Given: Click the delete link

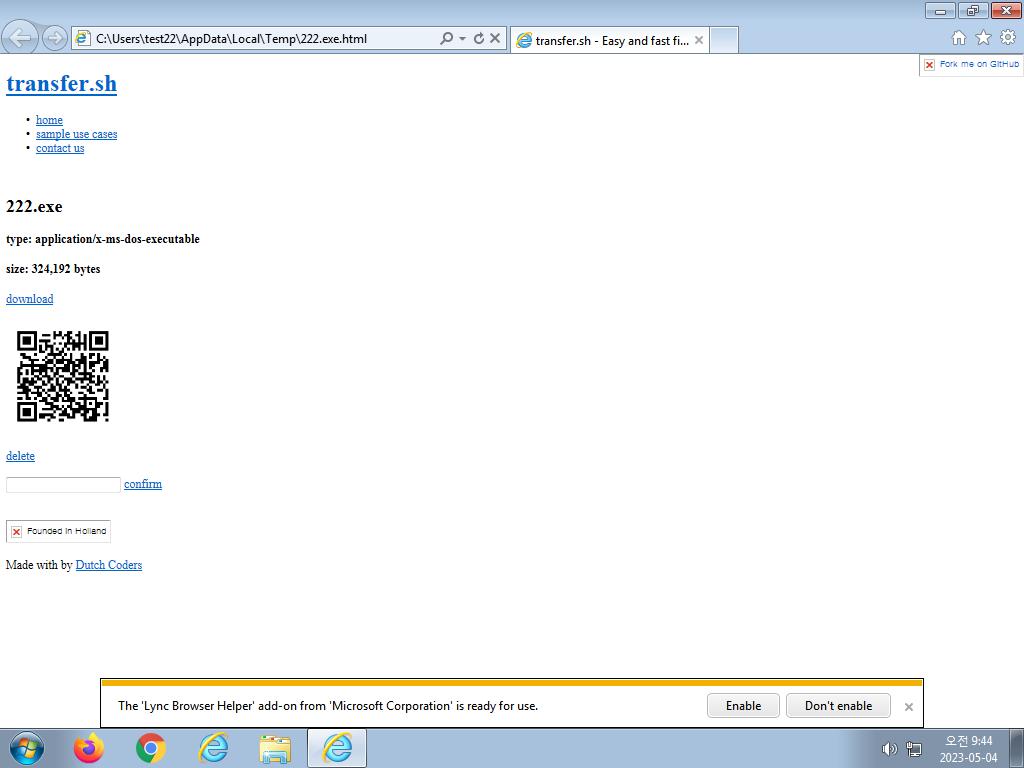Looking at the screenshot, I should click(x=20, y=456).
